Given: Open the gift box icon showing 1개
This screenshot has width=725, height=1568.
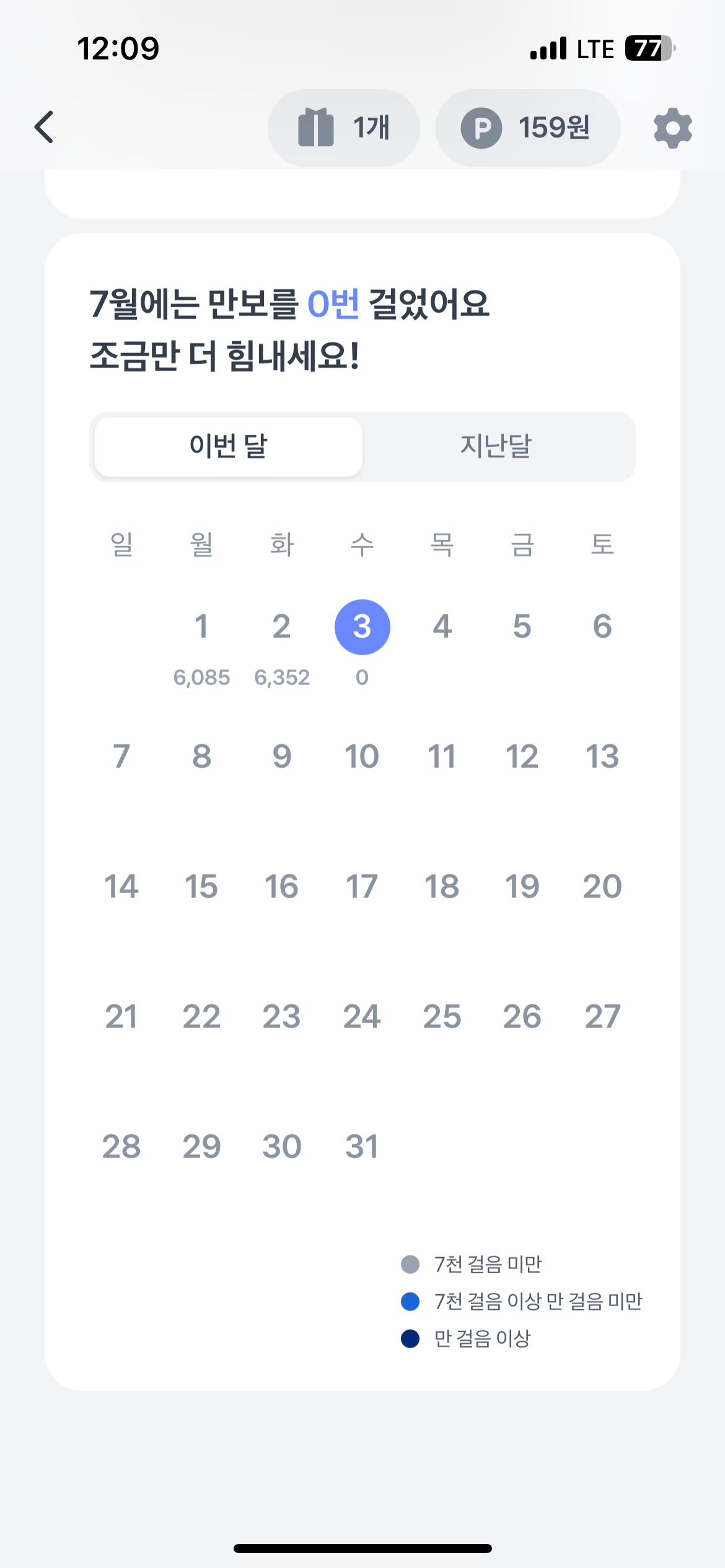Looking at the screenshot, I should [317, 128].
